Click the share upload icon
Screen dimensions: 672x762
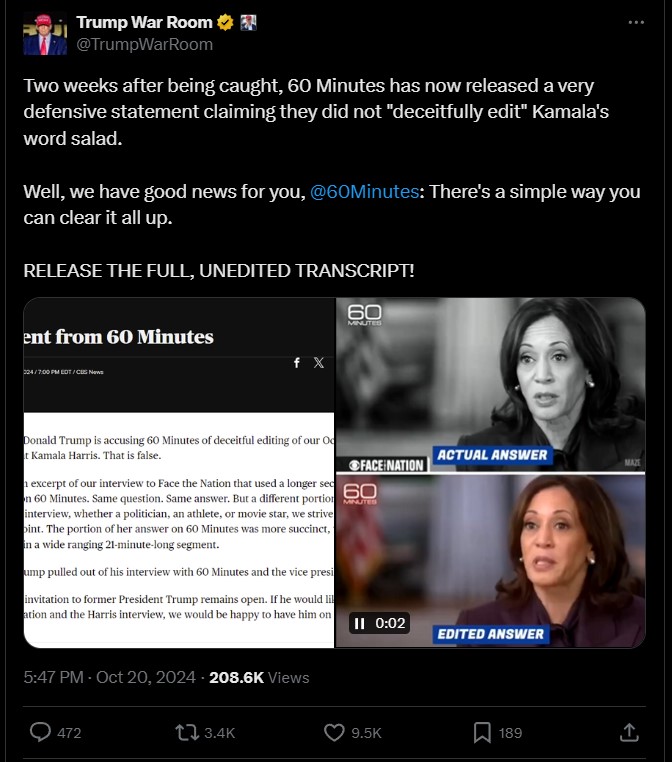click(x=629, y=732)
